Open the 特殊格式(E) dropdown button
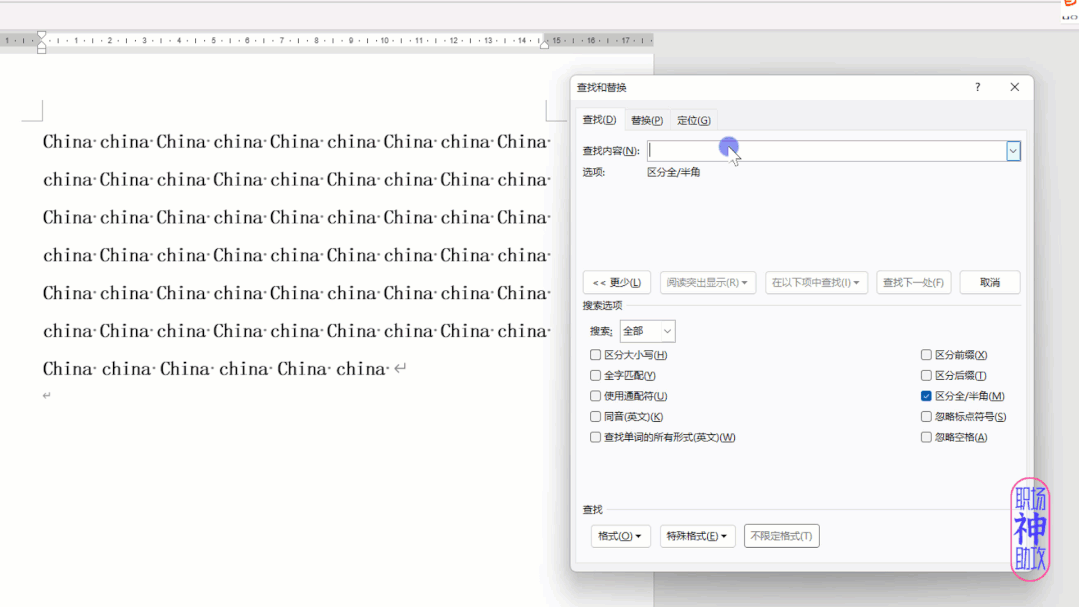This screenshot has width=1079, height=607. (x=697, y=536)
